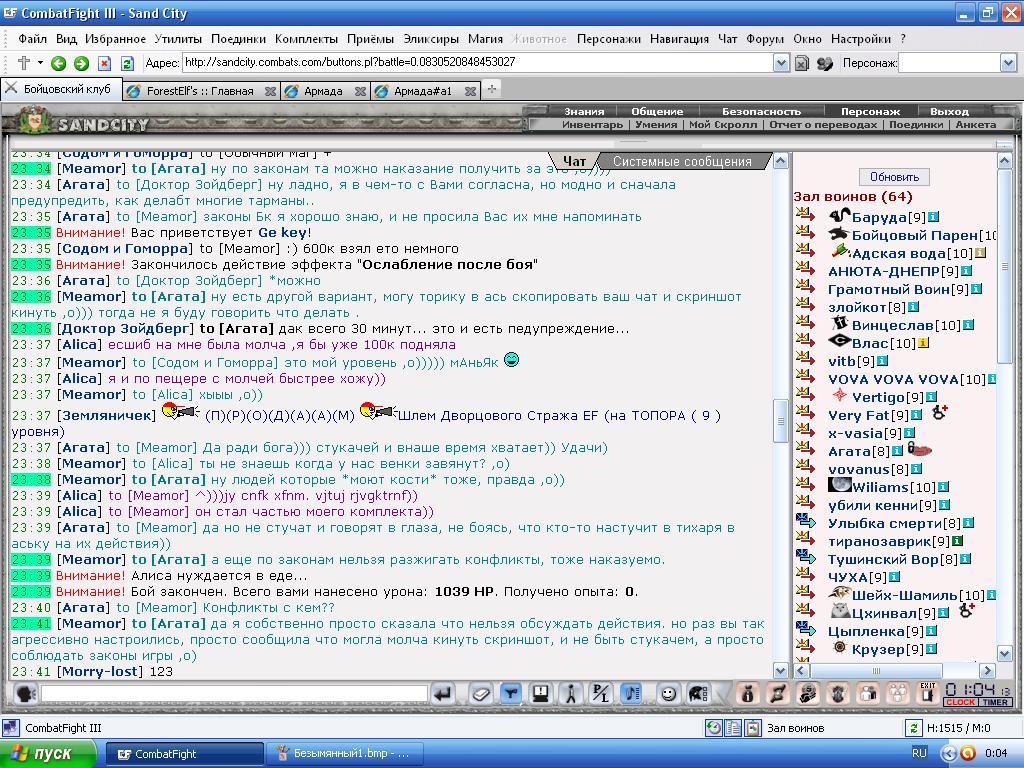Open info icon for Влас[10]
Viewport: 1024px width, 768px height.
pyautogui.click(x=923, y=343)
